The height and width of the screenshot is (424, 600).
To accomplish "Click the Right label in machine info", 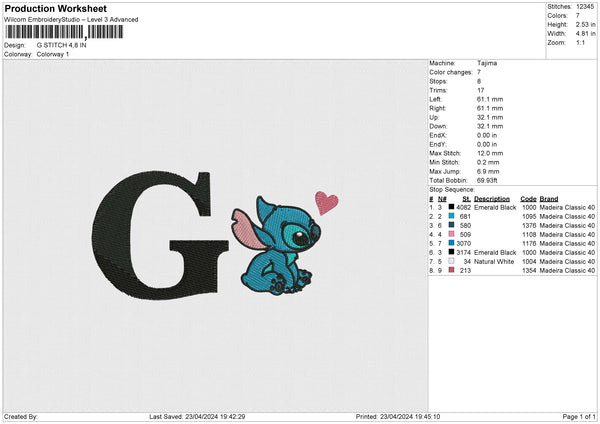I will click(437, 108).
